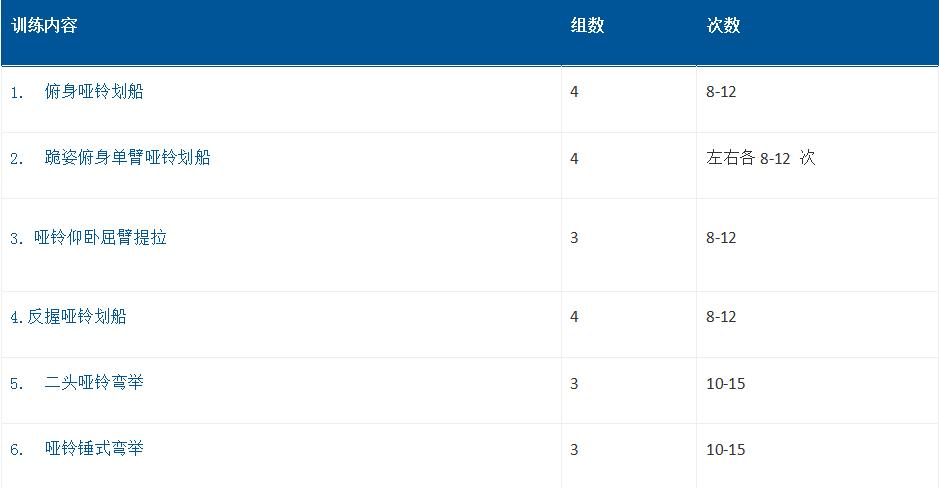
Task: Click the "组数" column header
Action: [x=587, y=26]
